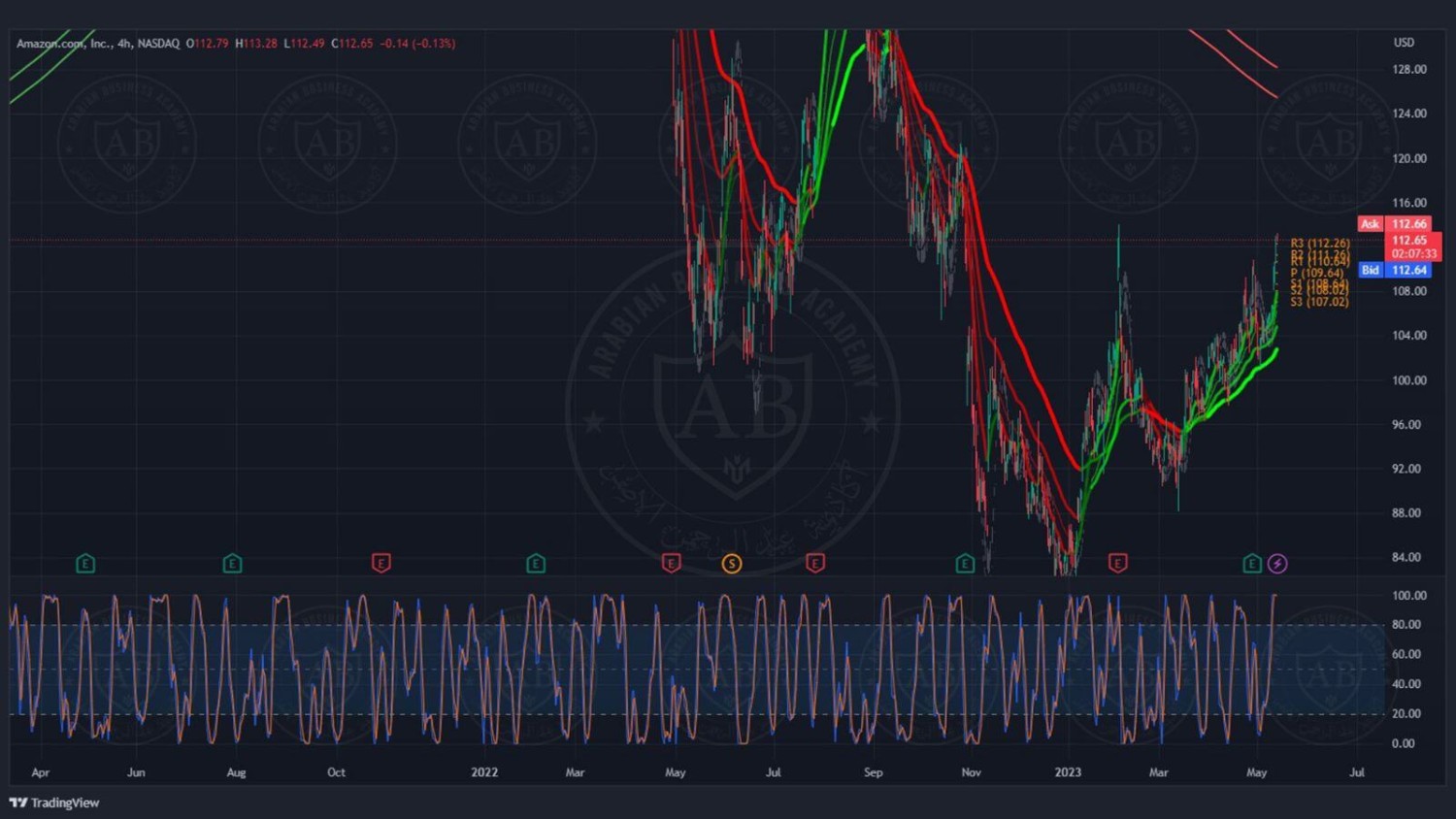Click the Bid 112.64 price label
The height and width of the screenshot is (819, 1456).
pyautogui.click(x=1394, y=270)
